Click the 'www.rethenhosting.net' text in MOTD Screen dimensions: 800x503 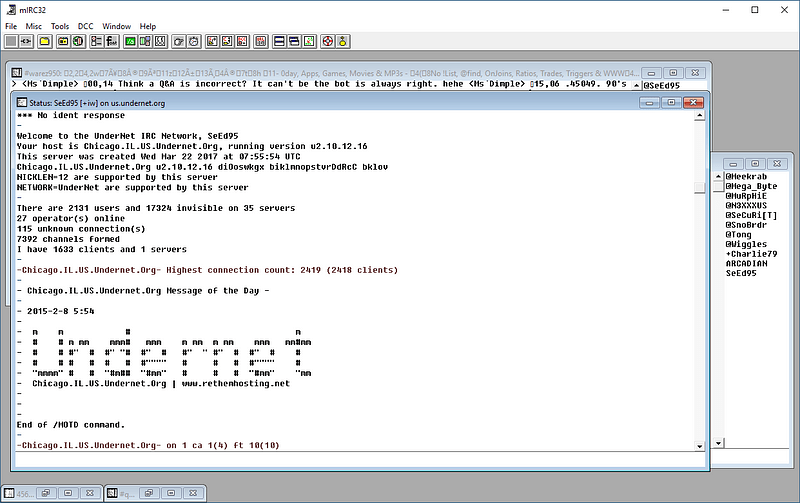[235, 384]
